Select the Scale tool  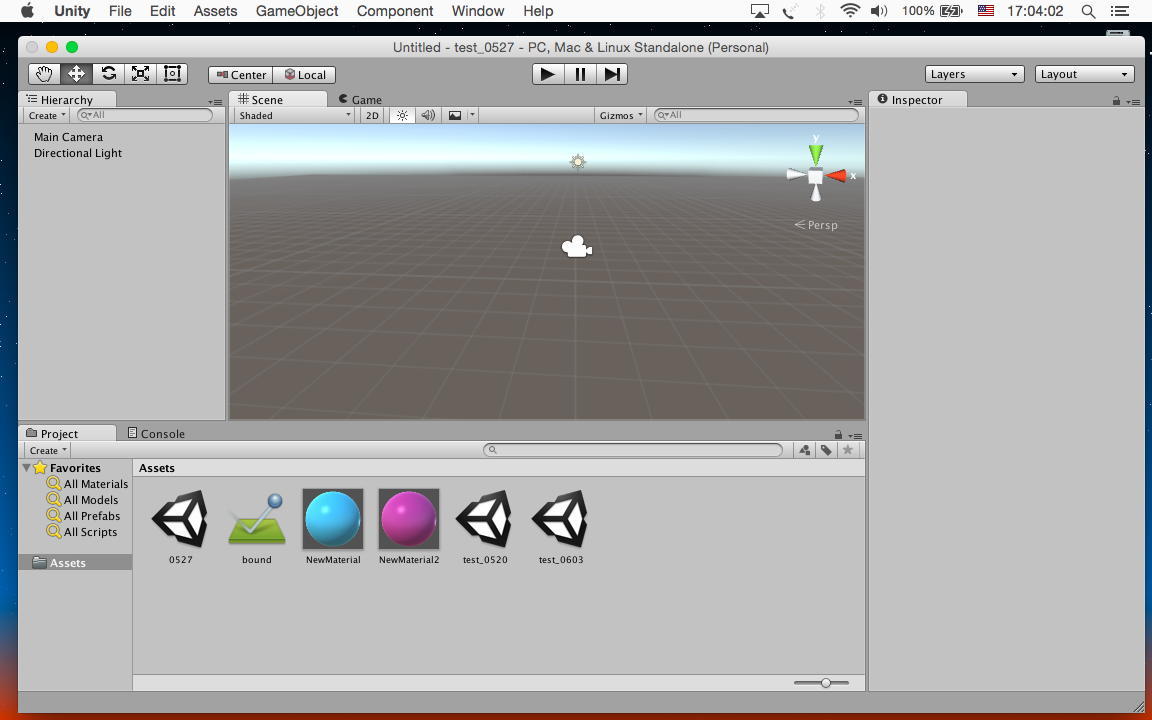pos(140,74)
